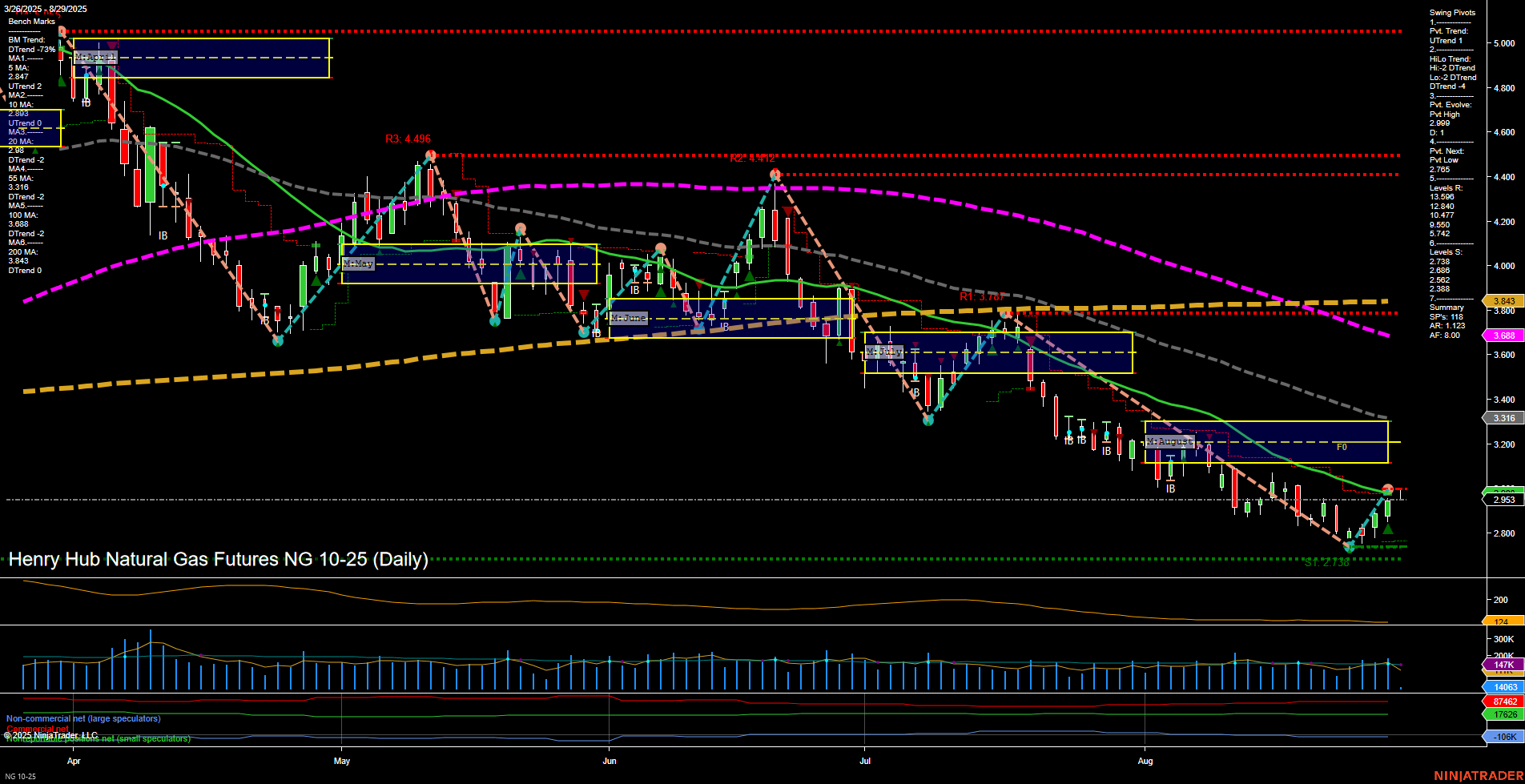Click the Levels R: label
The width and height of the screenshot is (1525, 784).
pos(1446,188)
